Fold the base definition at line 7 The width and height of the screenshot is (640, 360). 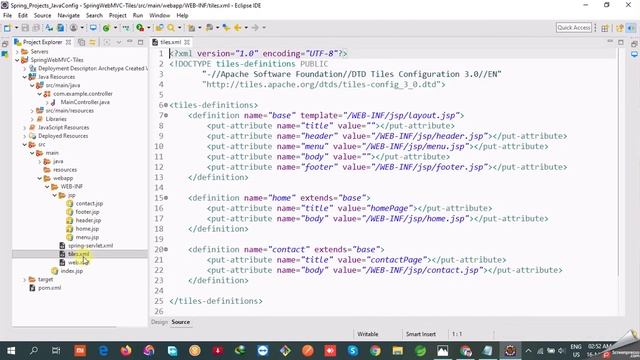click(x=166, y=116)
